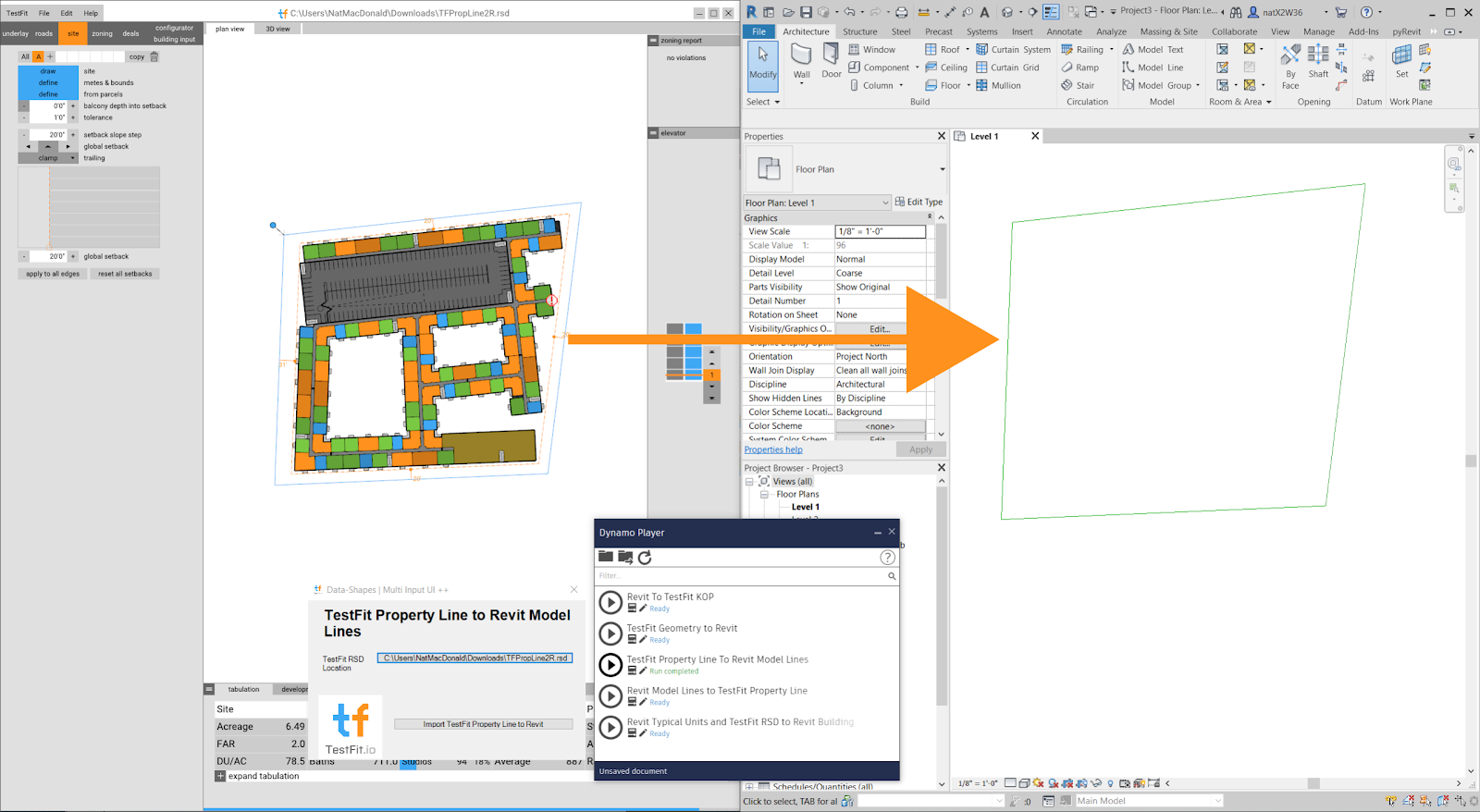
Task: Click the View Scale value field
Action: (880, 231)
